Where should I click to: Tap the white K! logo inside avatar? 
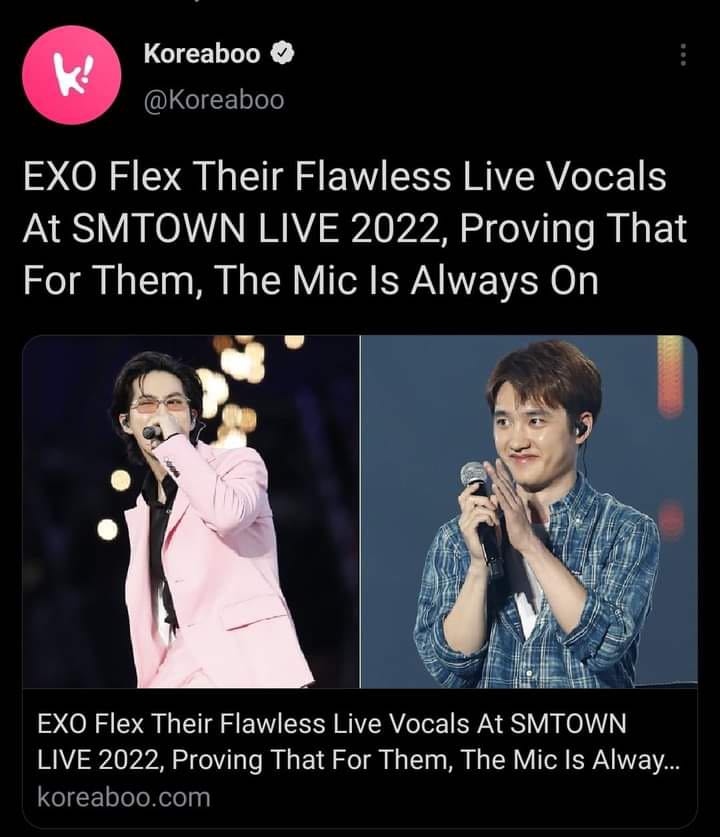pyautogui.click(x=72, y=75)
